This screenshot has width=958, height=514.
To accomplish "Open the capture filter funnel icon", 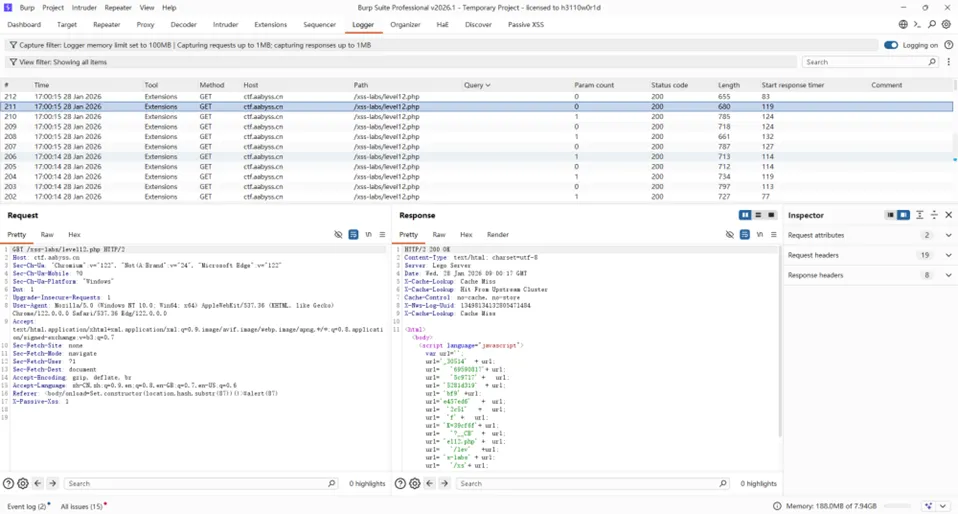I will pyautogui.click(x=13, y=45).
